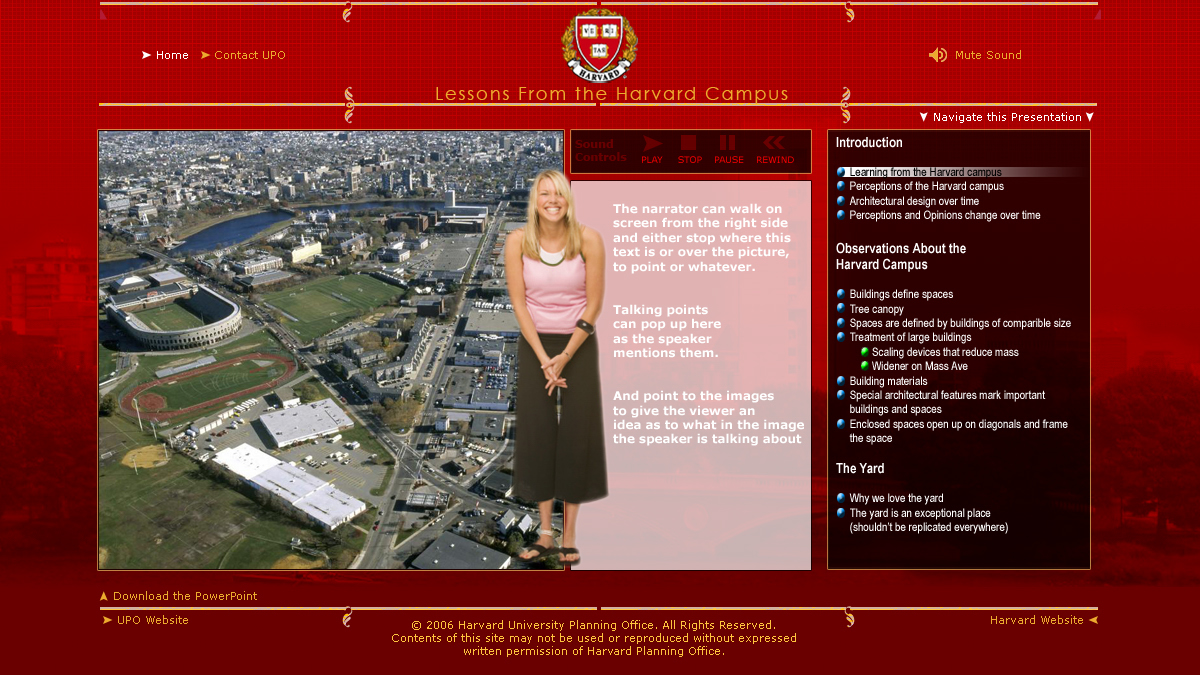Screen dimensions: 1200x675
Task: Open the Tree canopy topic
Action: (877, 309)
